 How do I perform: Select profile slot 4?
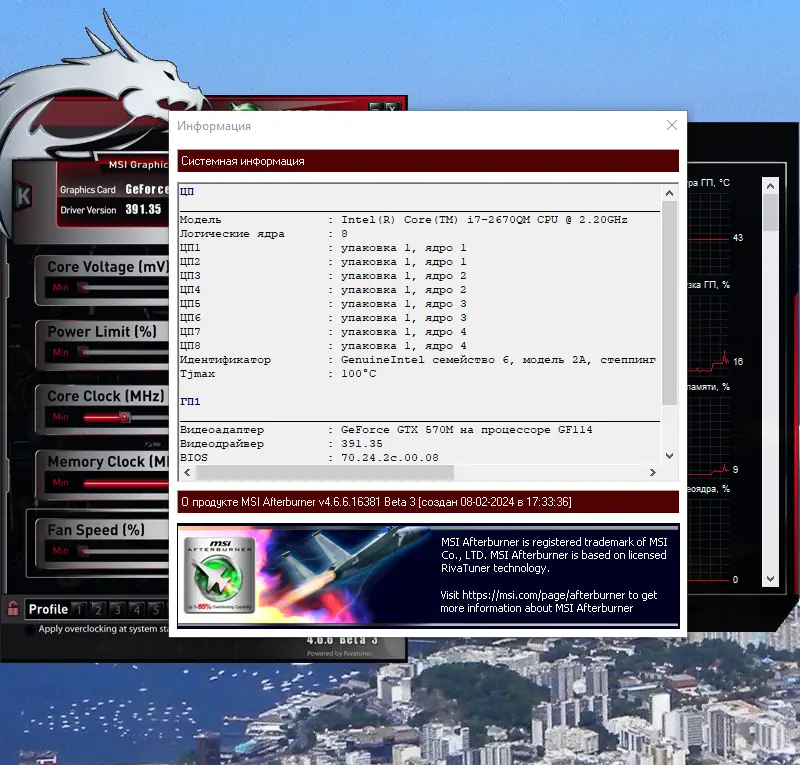136,609
